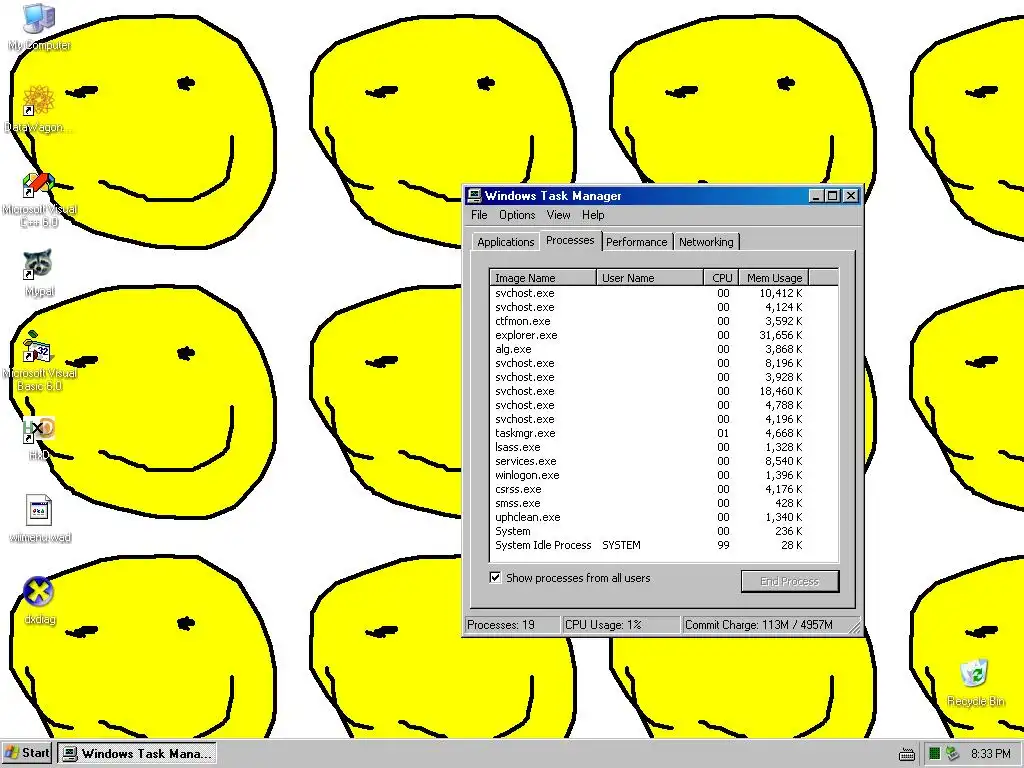Click the 31,656 K memory value
The height and width of the screenshot is (768, 1024).
[x=780, y=335]
